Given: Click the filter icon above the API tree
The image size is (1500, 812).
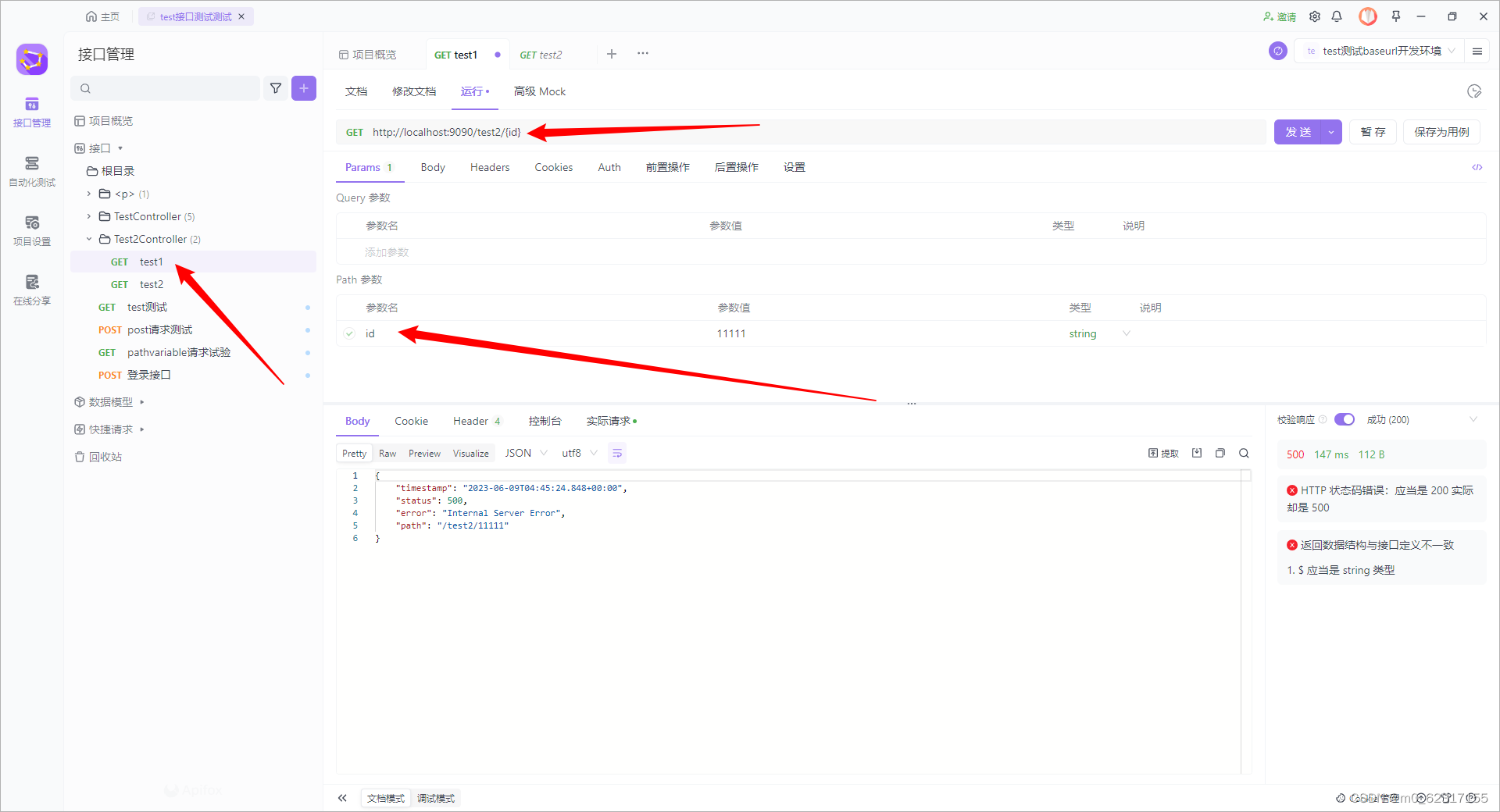Looking at the screenshot, I should (276, 88).
